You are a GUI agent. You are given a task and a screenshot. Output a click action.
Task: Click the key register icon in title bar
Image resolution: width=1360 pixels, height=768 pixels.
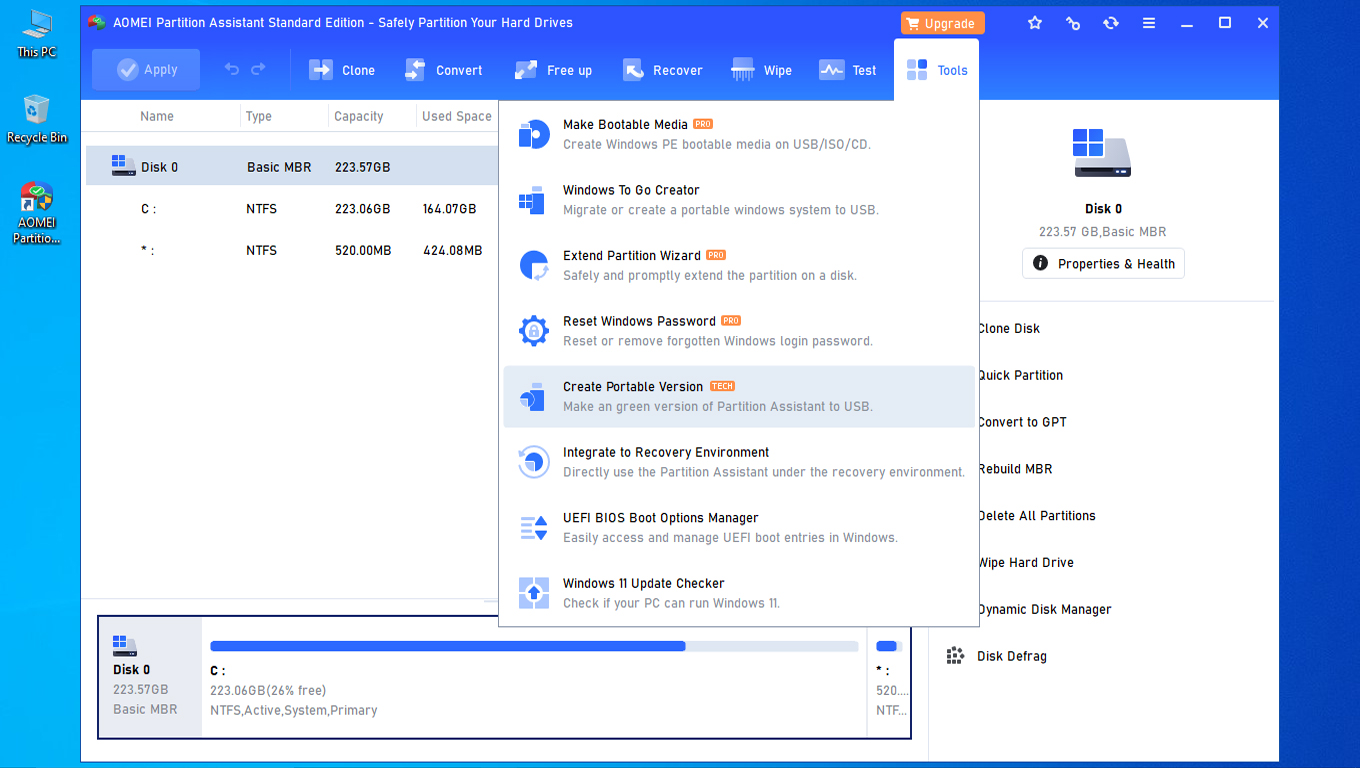tap(1073, 23)
